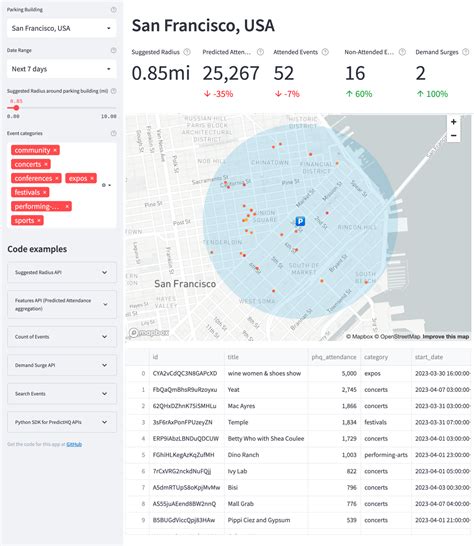
Task: Remove the festivals category tag
Action: click(x=45, y=192)
